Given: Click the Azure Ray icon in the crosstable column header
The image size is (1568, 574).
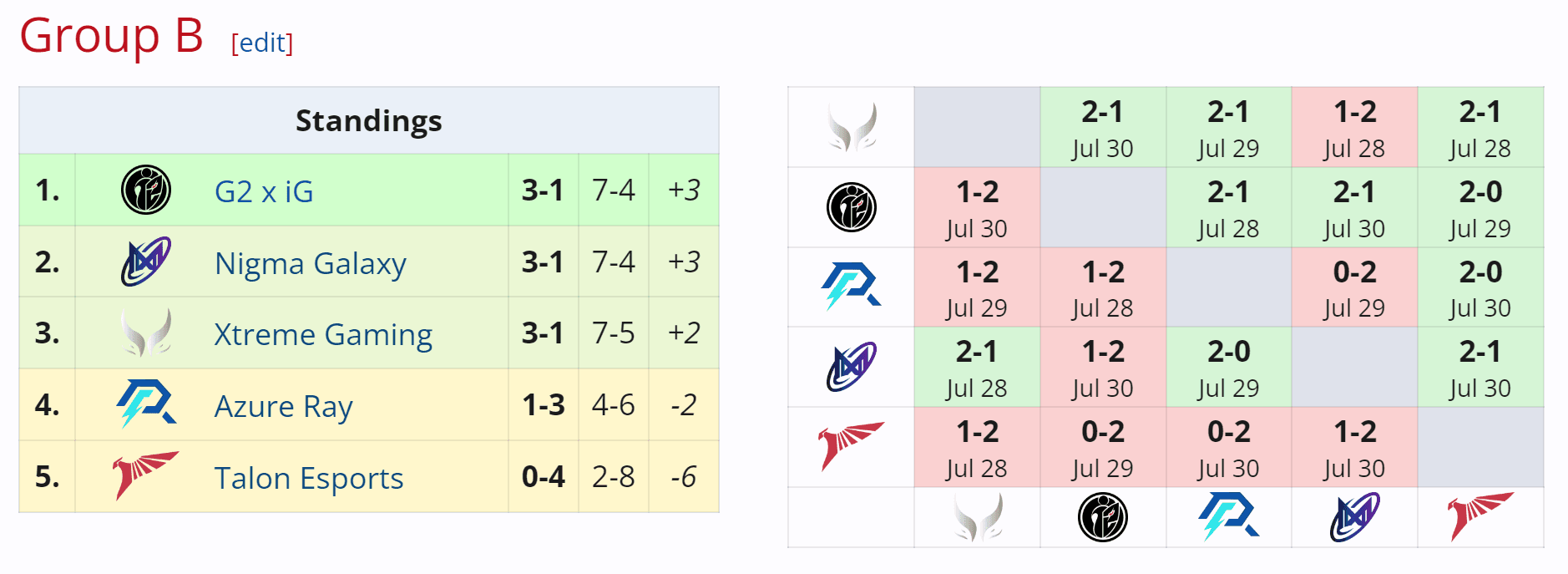Looking at the screenshot, I should (1229, 516).
